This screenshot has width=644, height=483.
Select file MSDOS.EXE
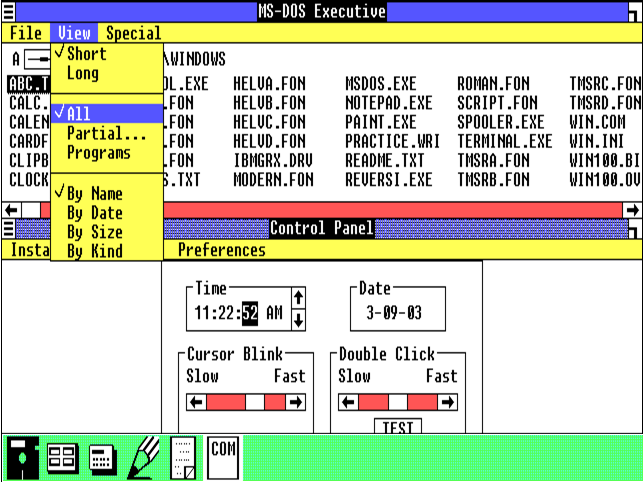click(x=381, y=83)
